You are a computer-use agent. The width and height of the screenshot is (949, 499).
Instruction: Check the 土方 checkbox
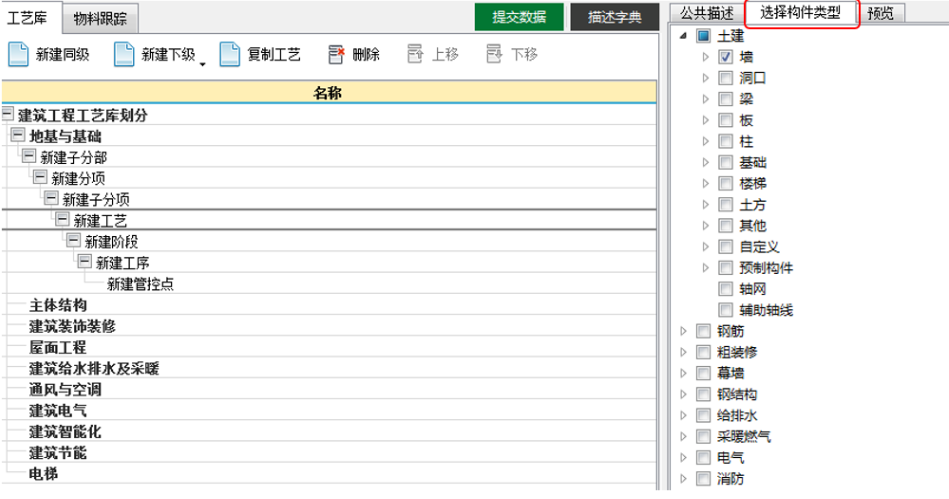coord(726,205)
